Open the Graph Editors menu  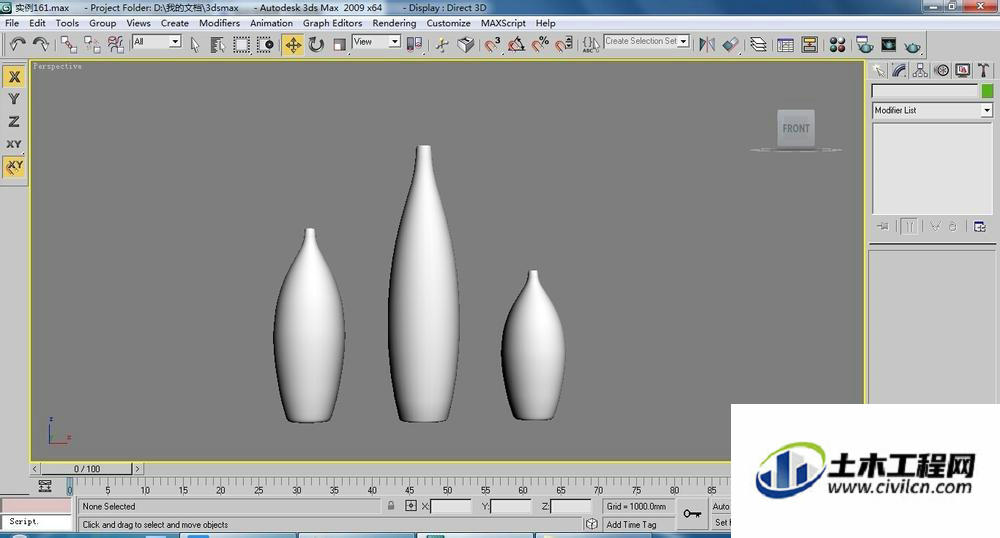point(332,23)
